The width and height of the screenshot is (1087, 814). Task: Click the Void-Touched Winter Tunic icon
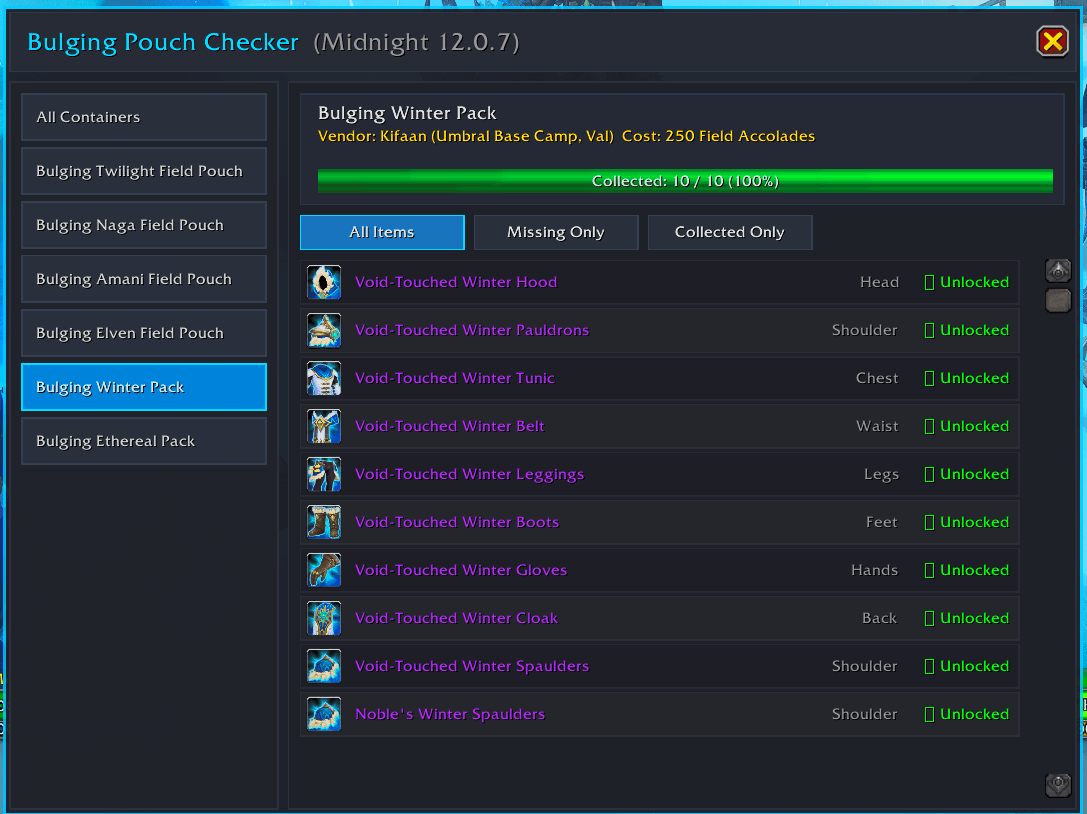coord(324,378)
